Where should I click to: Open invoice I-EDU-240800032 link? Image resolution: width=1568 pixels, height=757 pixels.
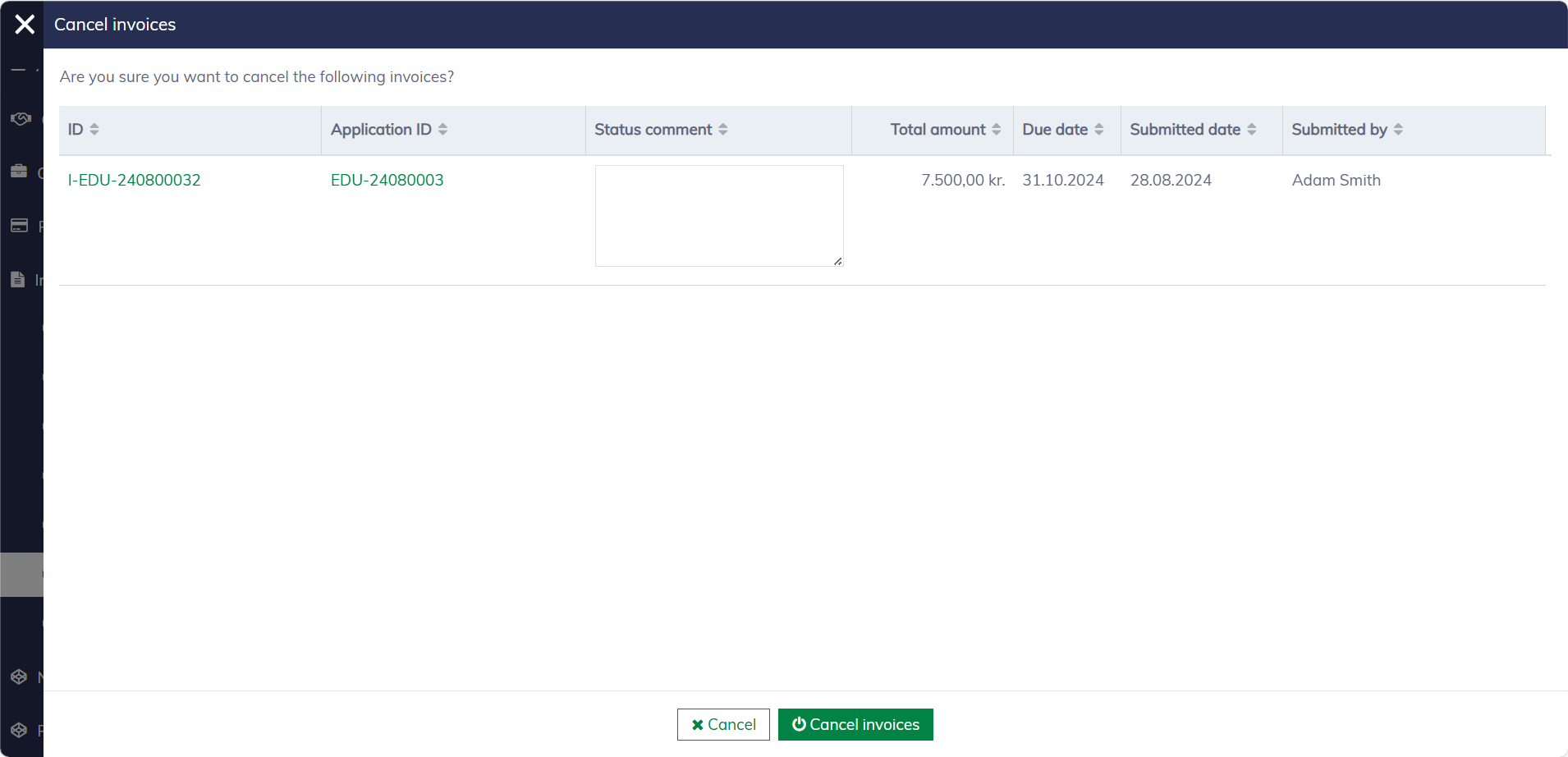134,181
